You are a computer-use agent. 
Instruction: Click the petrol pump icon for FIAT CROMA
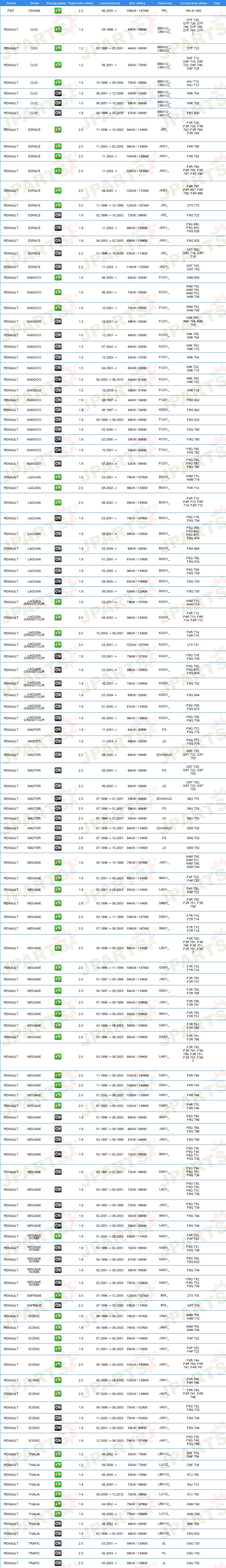tap(58, 11)
